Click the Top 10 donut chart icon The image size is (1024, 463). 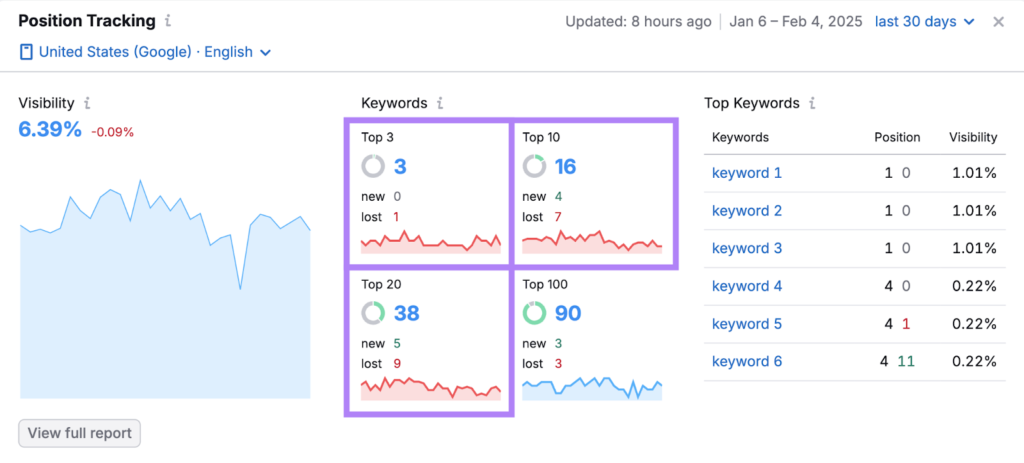pos(534,166)
